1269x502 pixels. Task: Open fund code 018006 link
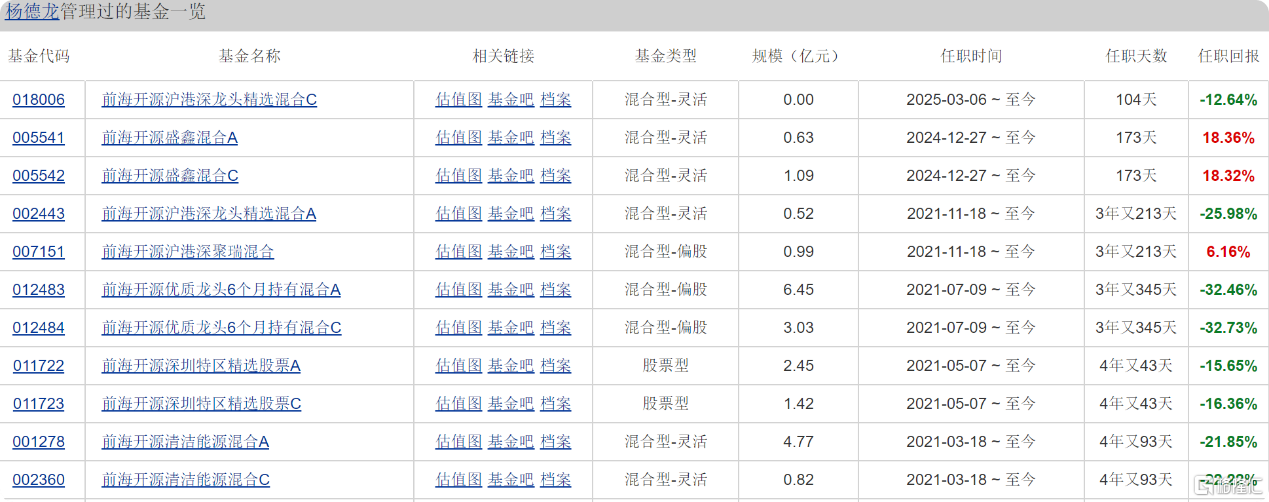click(39, 100)
